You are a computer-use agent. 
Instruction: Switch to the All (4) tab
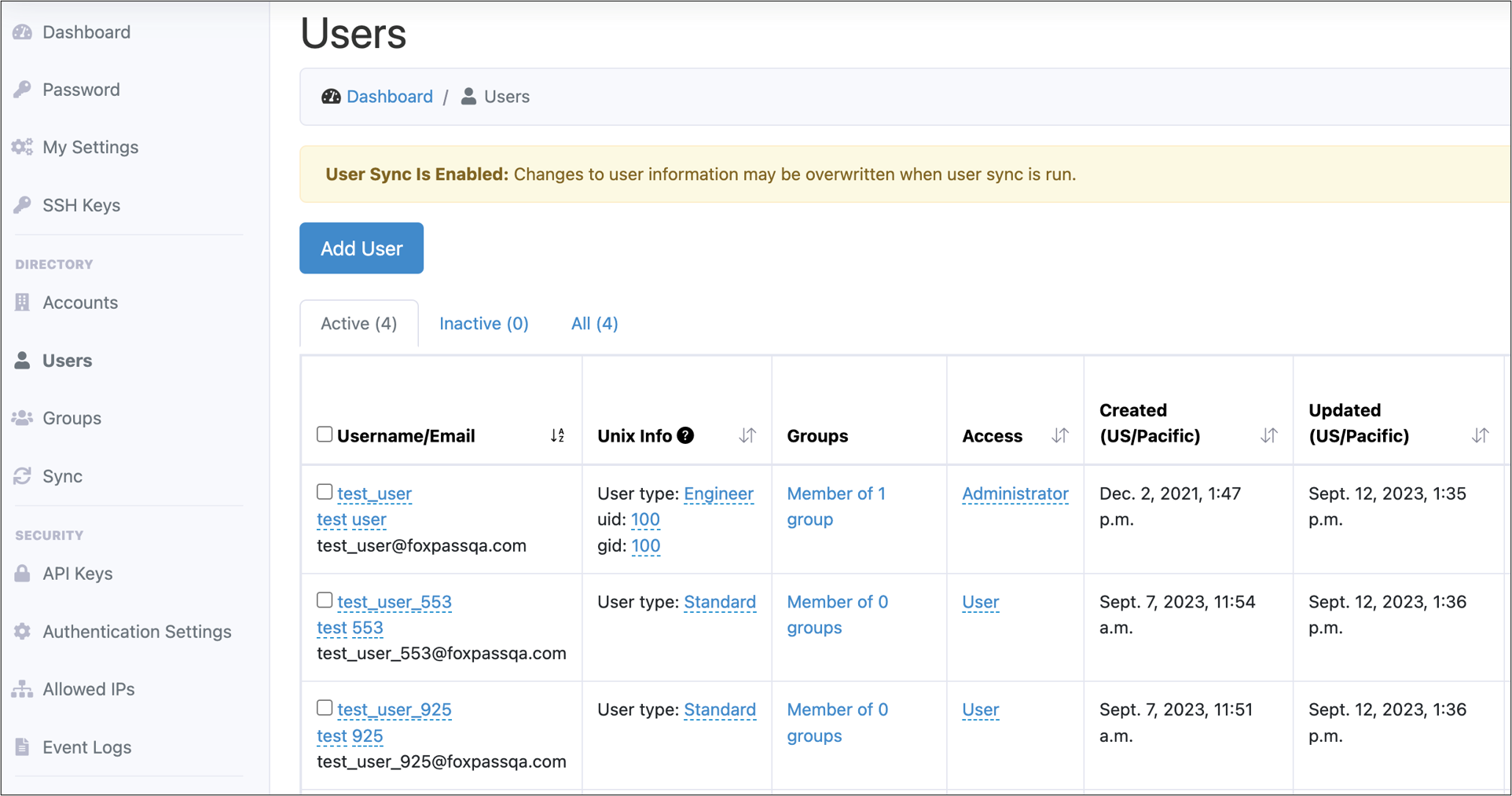594,324
